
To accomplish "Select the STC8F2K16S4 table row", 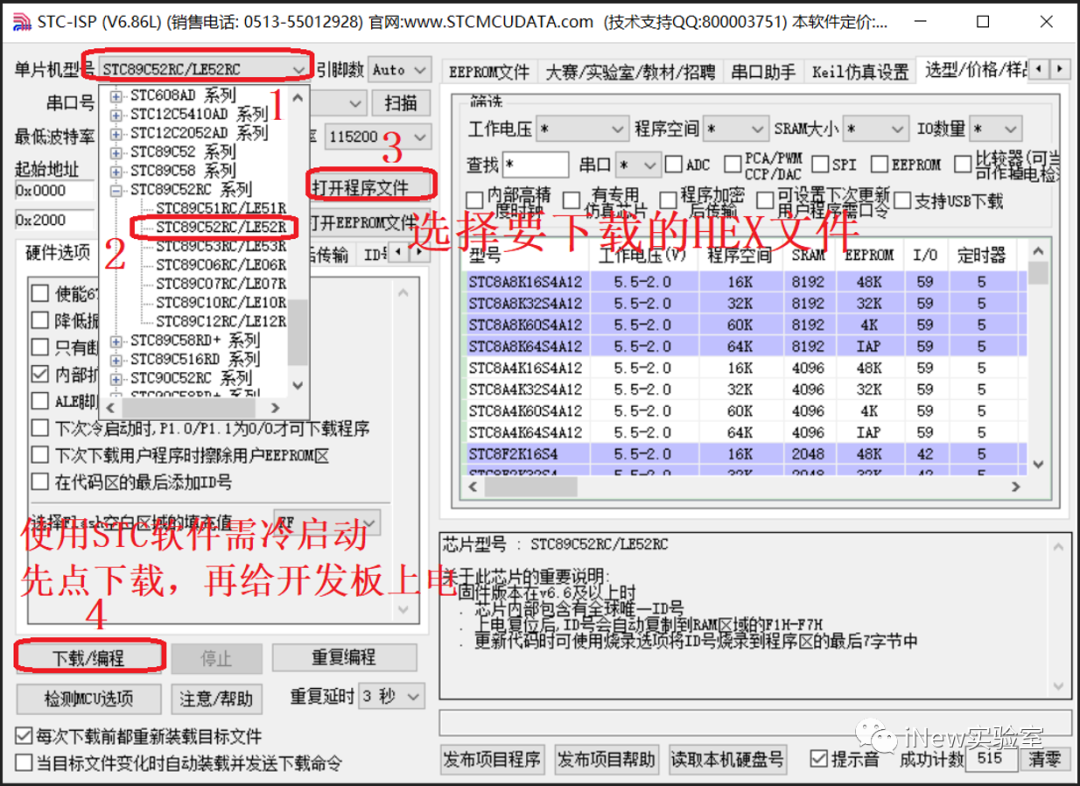I will point(746,454).
